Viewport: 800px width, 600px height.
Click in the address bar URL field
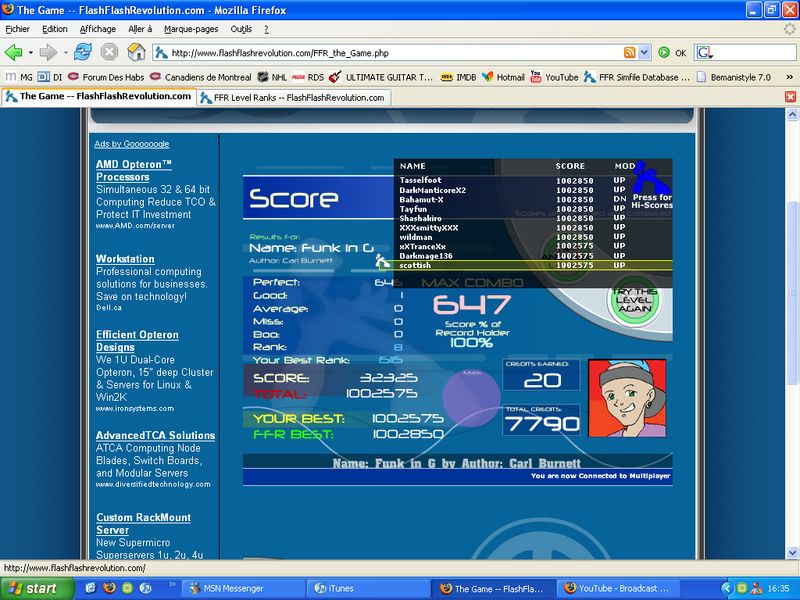pos(390,52)
